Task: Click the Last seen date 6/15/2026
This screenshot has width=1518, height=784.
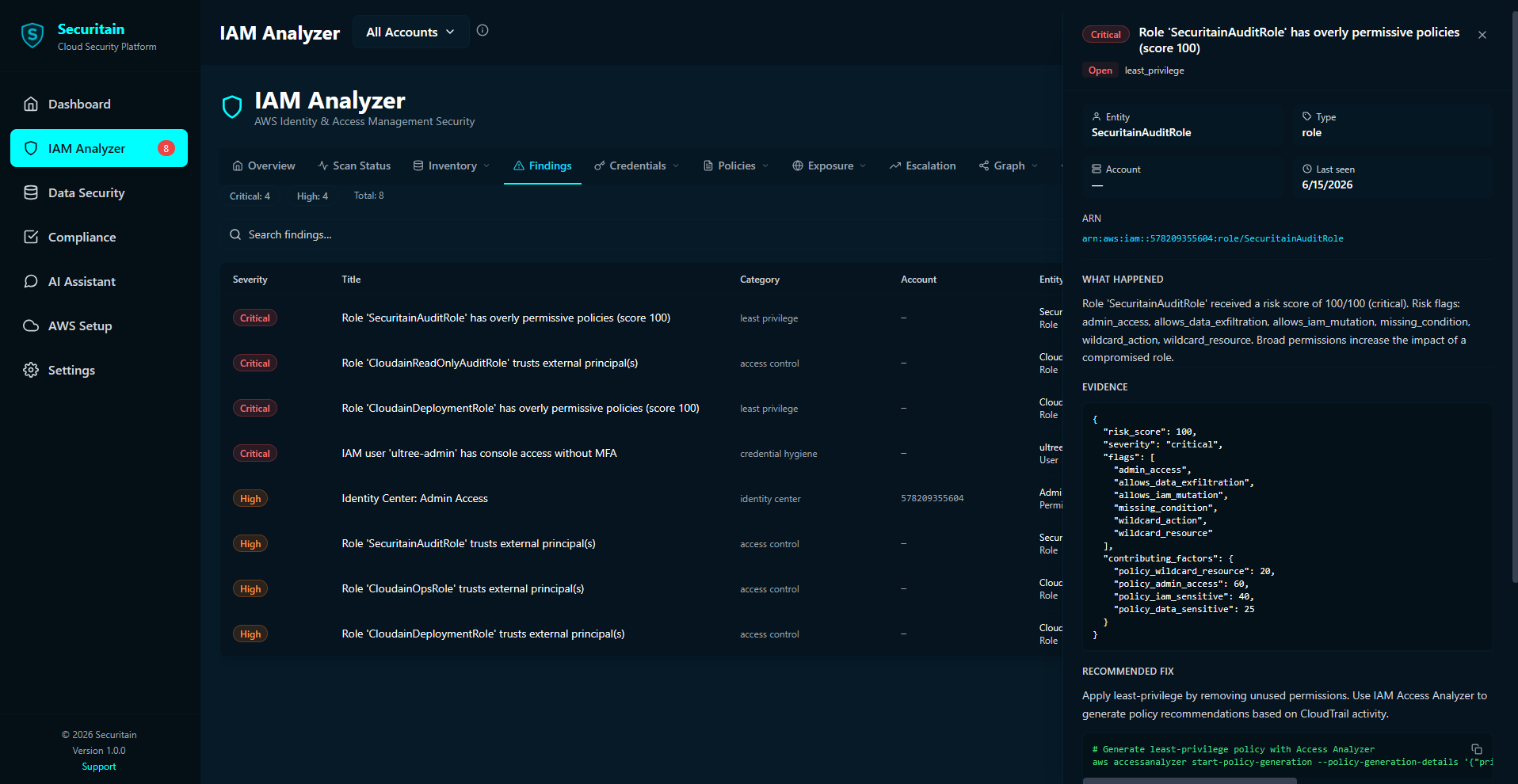Action: pyautogui.click(x=1327, y=185)
